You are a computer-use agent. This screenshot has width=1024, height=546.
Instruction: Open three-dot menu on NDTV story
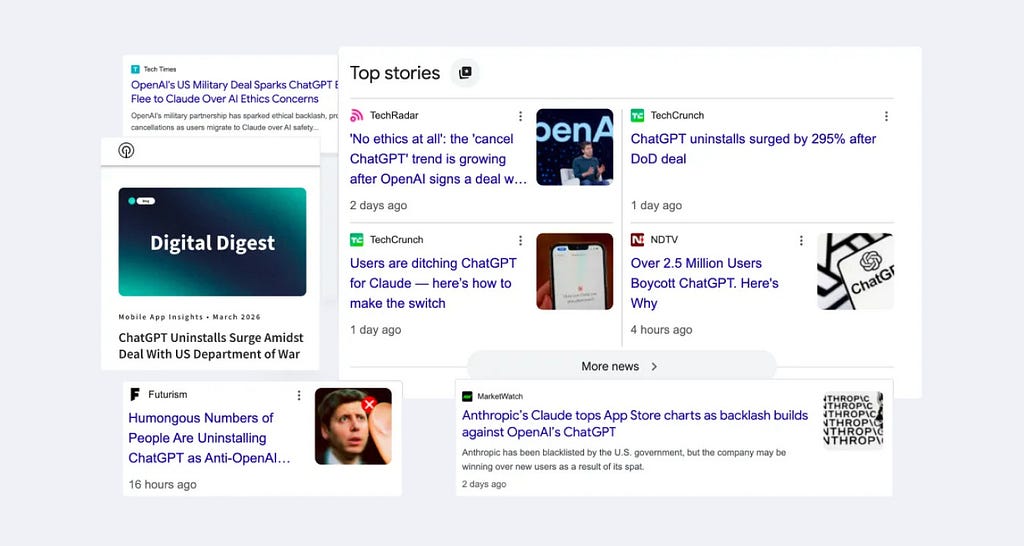[801, 240]
